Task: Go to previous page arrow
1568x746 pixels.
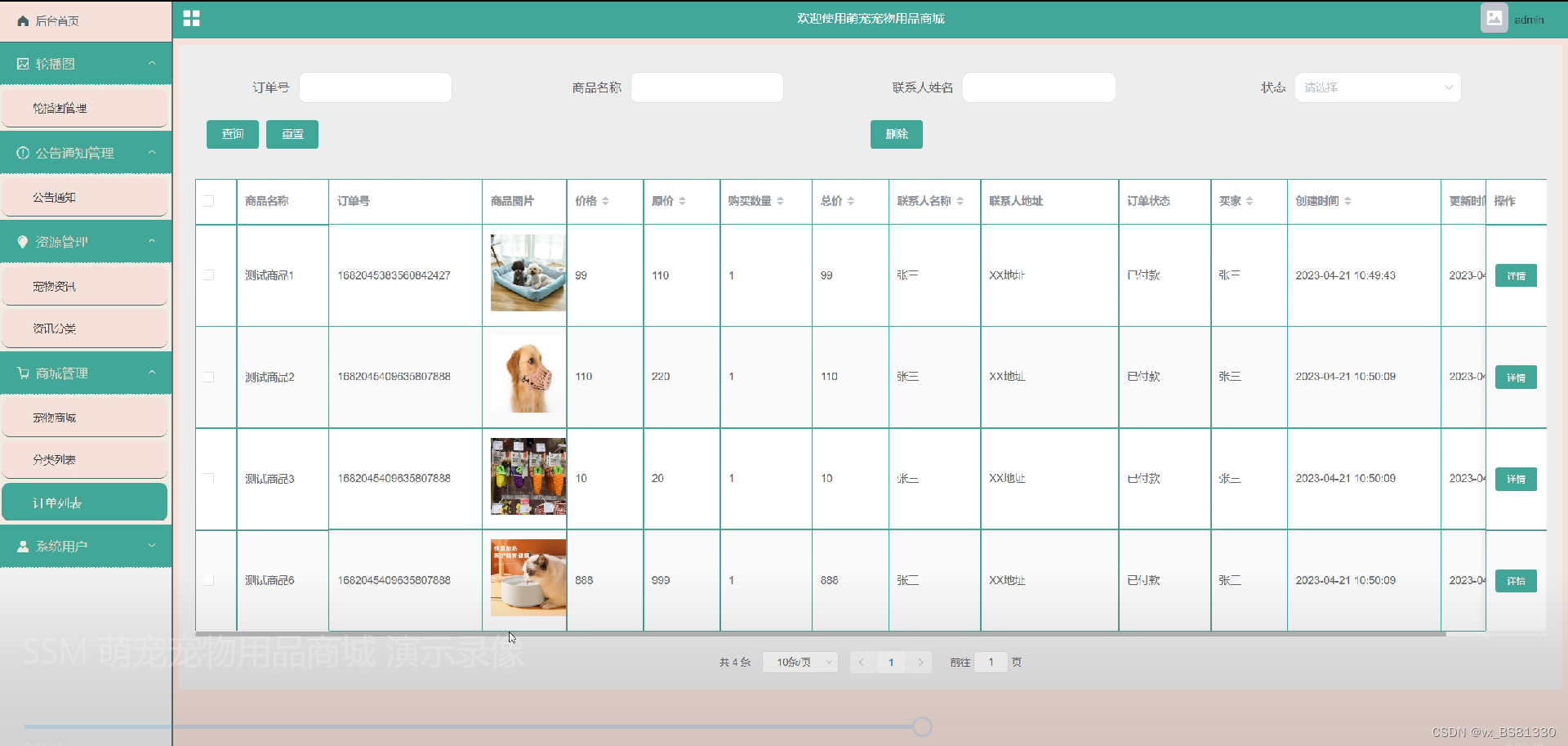Action: pos(861,663)
